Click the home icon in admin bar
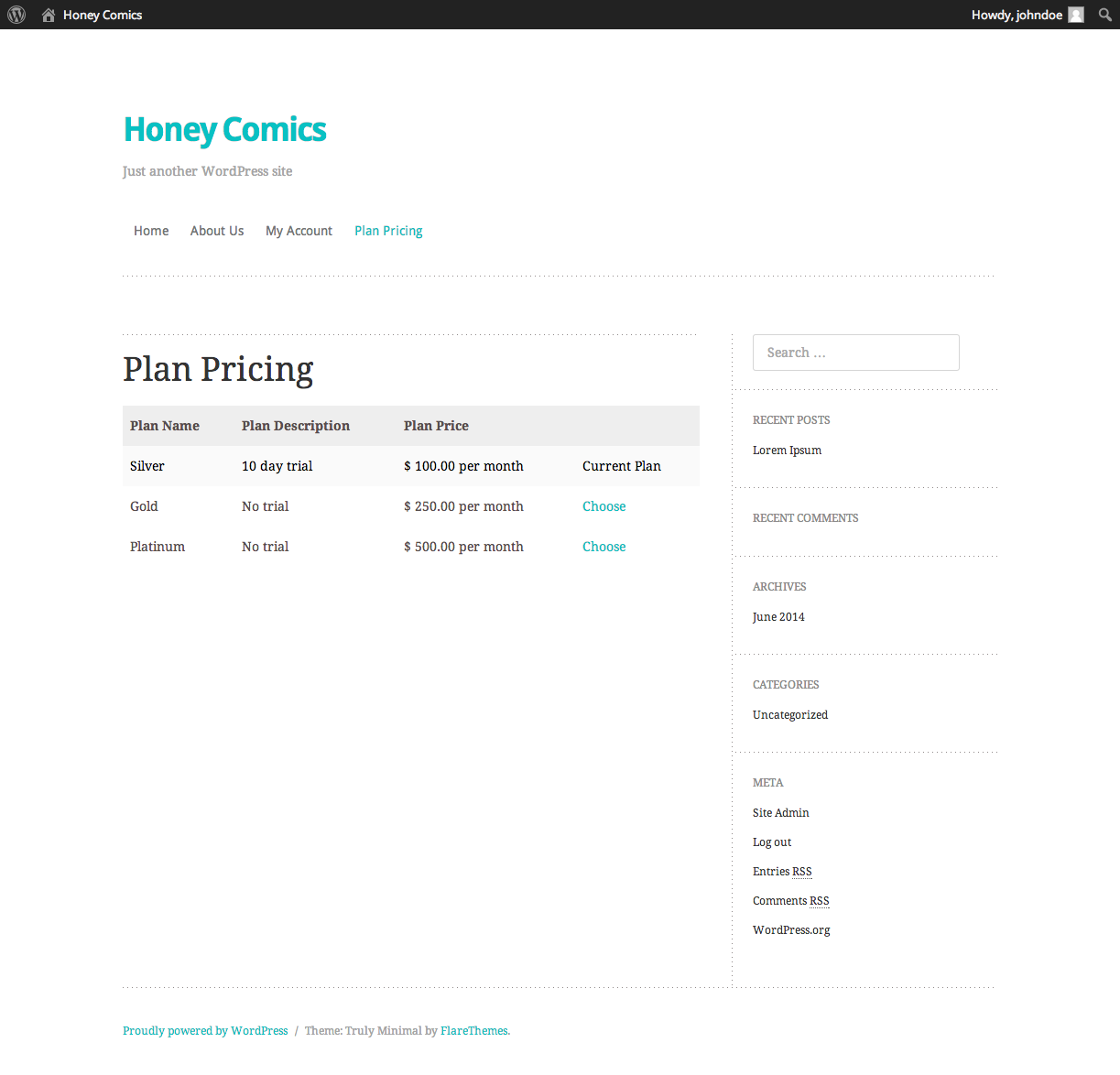Screen dimensions: 1120x1075 pos(49,15)
